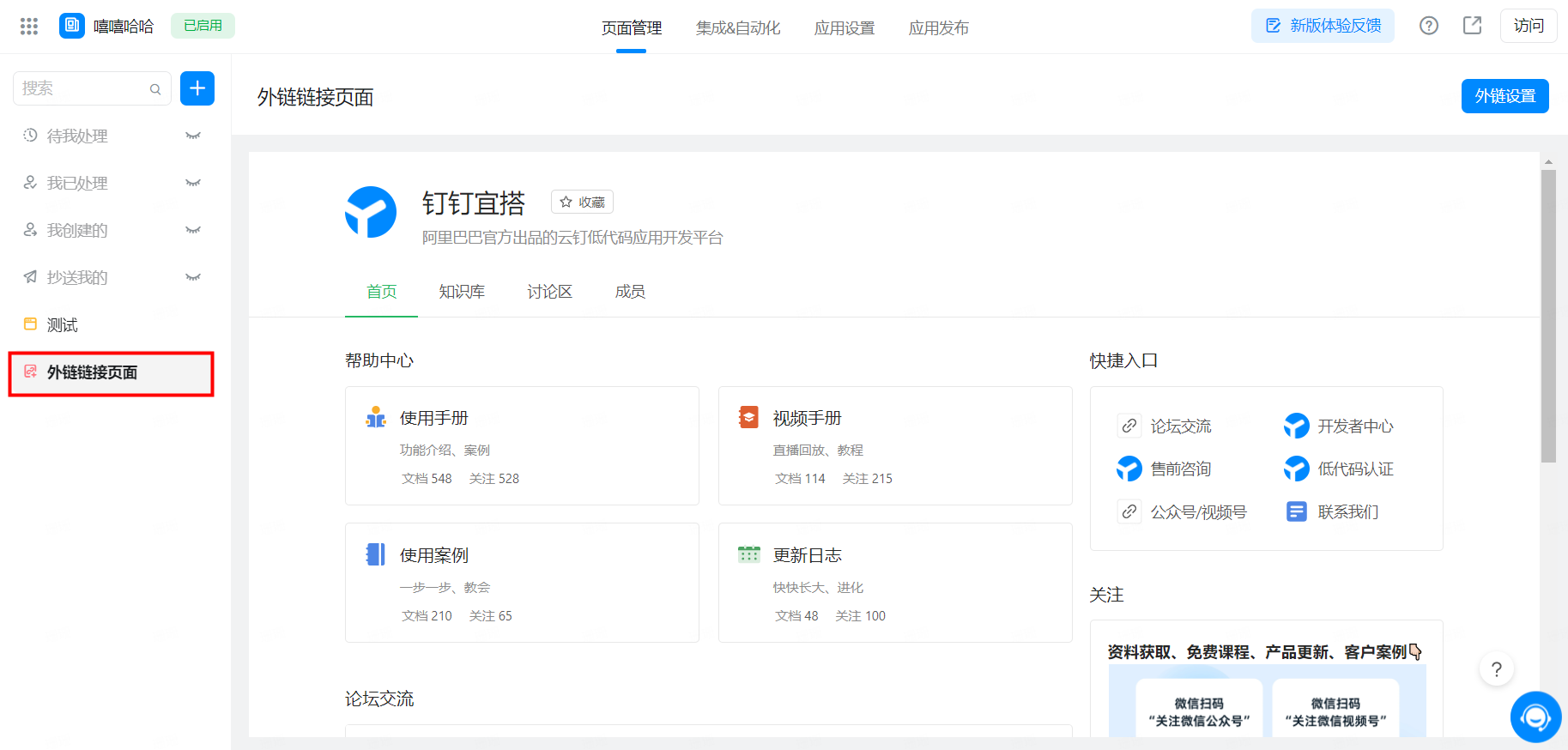Image resolution: width=1568 pixels, height=750 pixels.
Task: Switch to 集成&自动化 tab
Action: pyautogui.click(x=738, y=27)
